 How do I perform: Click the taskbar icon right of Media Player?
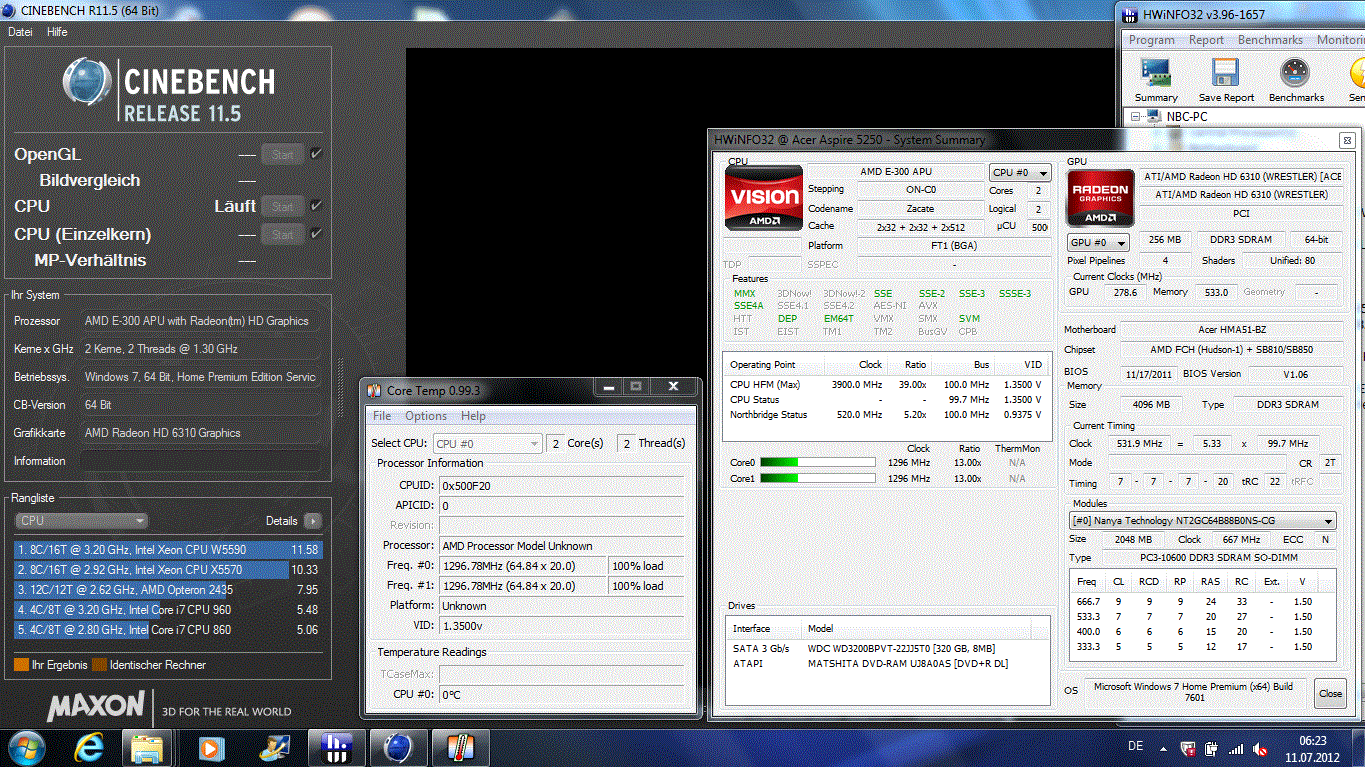pyautogui.click(x=272, y=746)
